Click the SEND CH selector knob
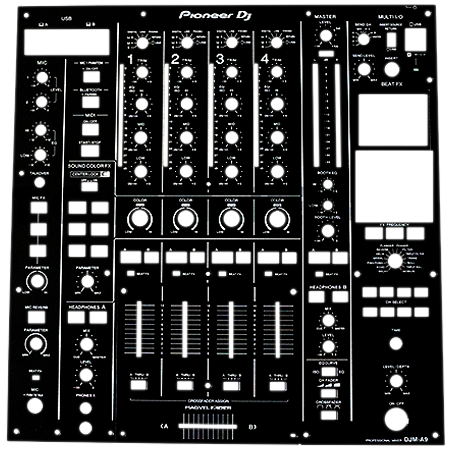 click(363, 39)
